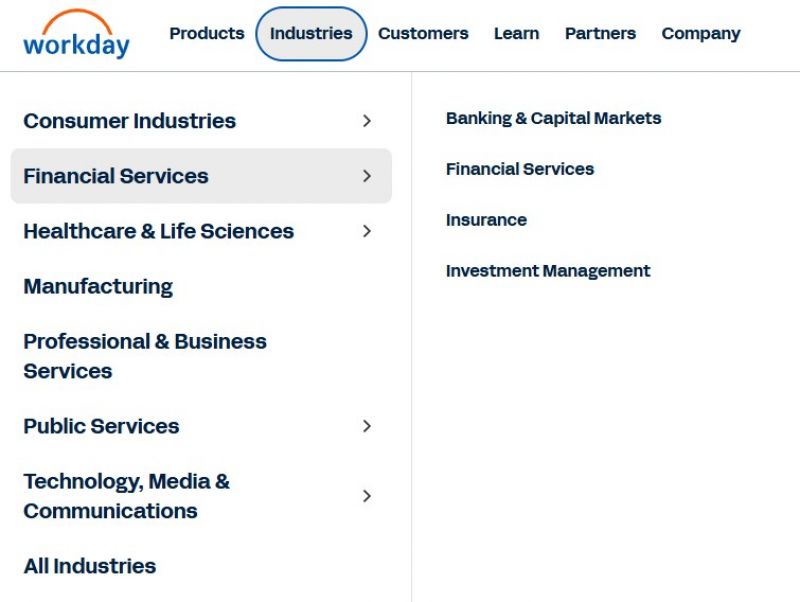Open the Learn menu
This screenshot has width=800, height=602.
516,34
